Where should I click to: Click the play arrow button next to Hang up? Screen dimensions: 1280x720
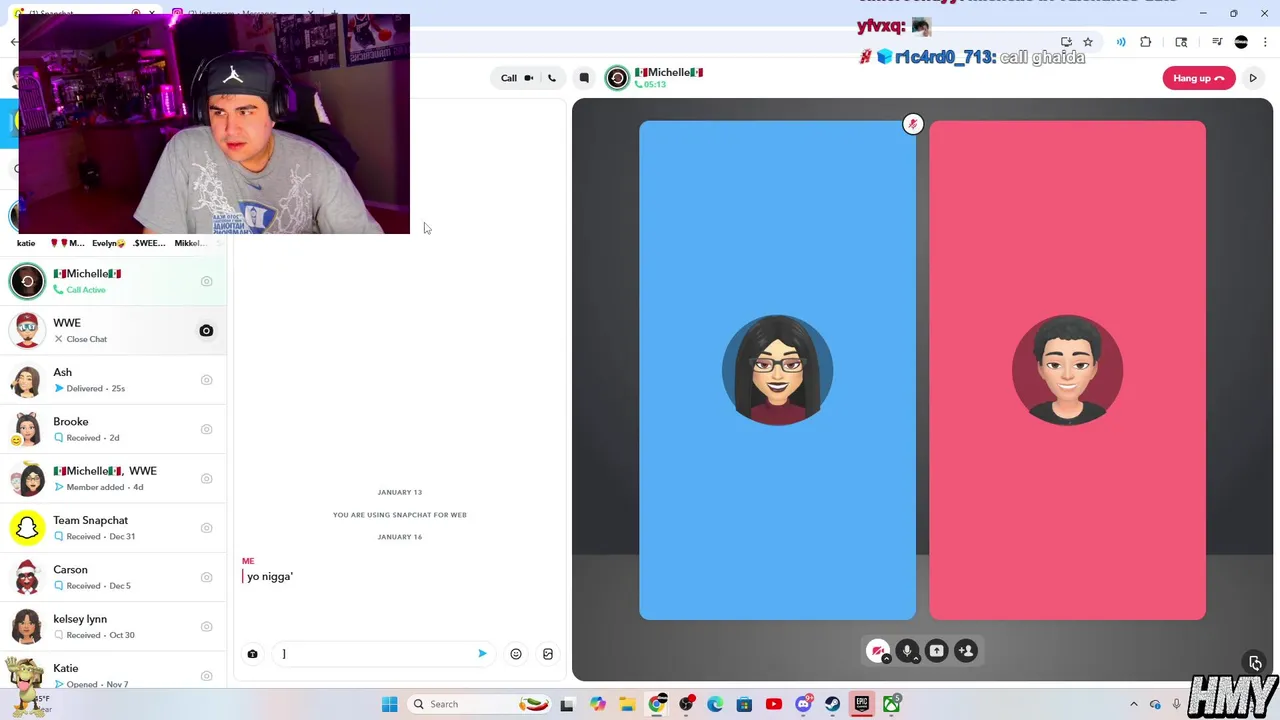pos(1253,78)
